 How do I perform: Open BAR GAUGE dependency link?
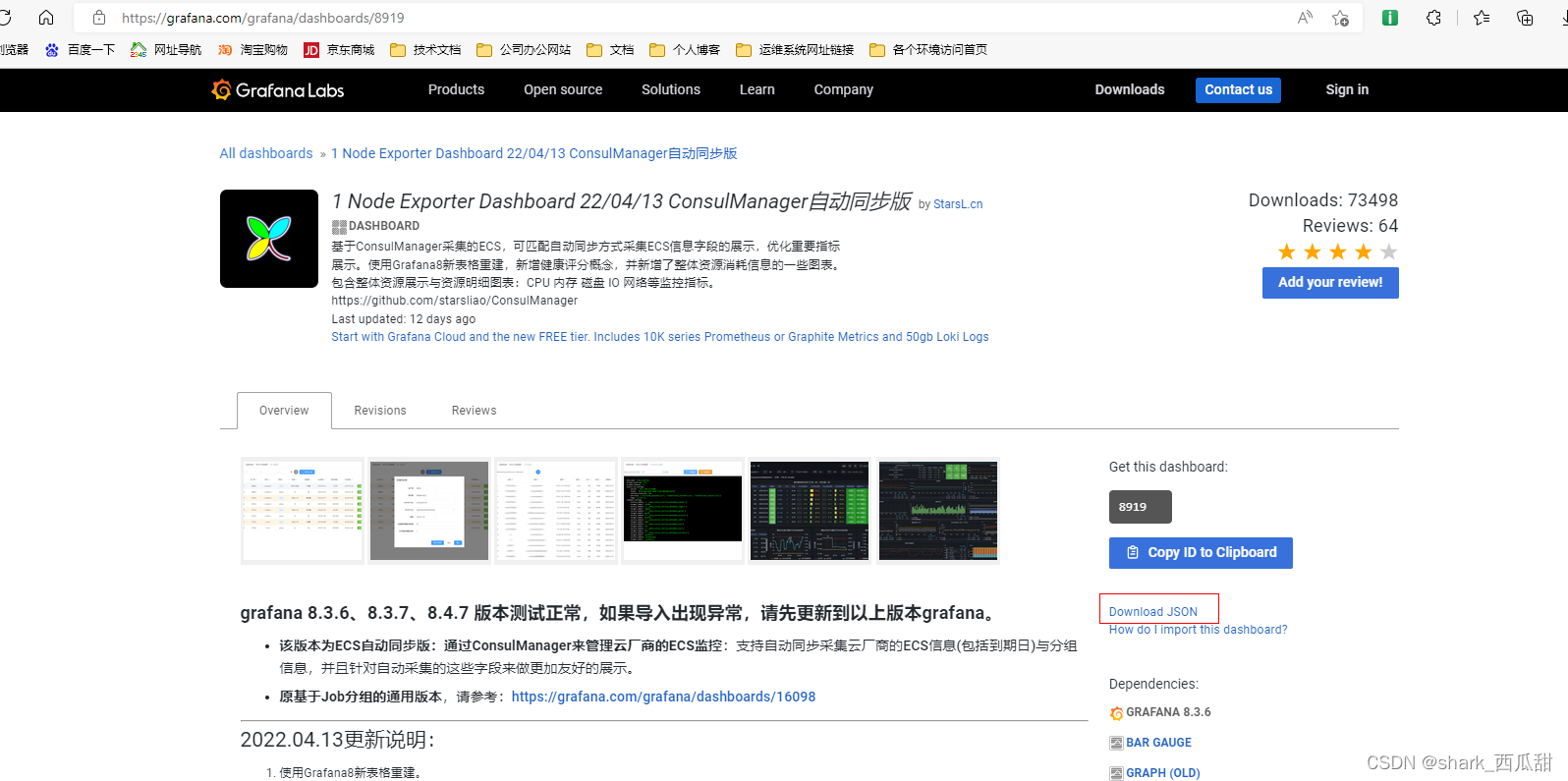coord(1158,743)
